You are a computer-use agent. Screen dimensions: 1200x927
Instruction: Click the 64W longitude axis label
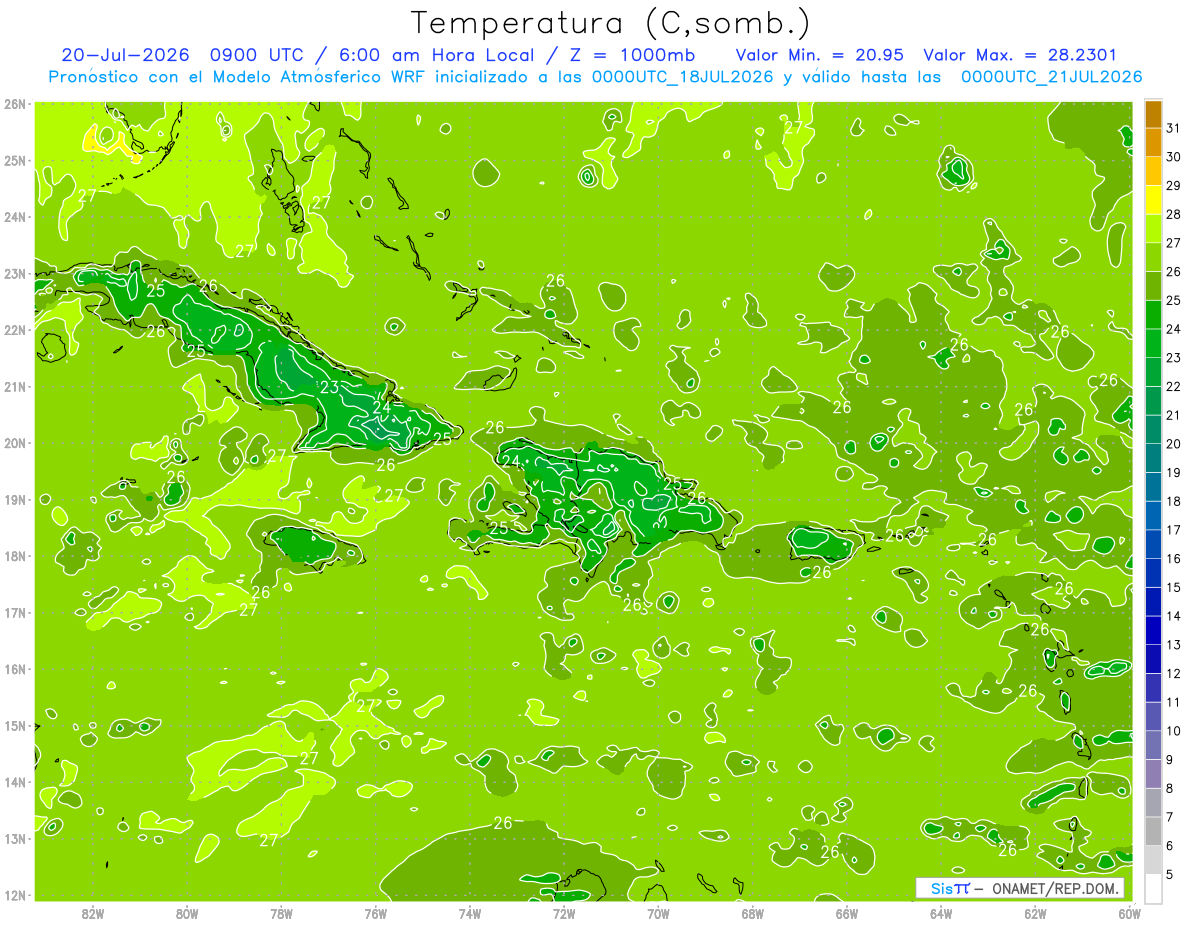[x=941, y=912]
